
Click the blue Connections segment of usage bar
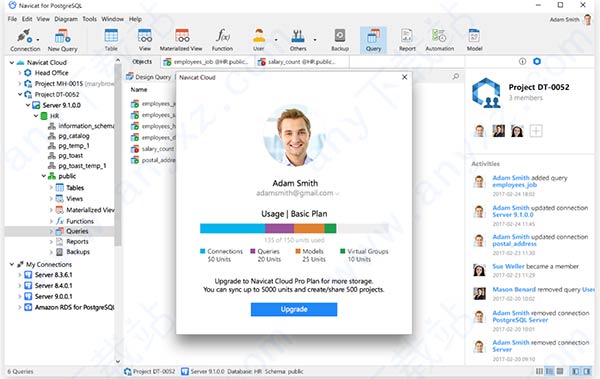click(x=232, y=229)
